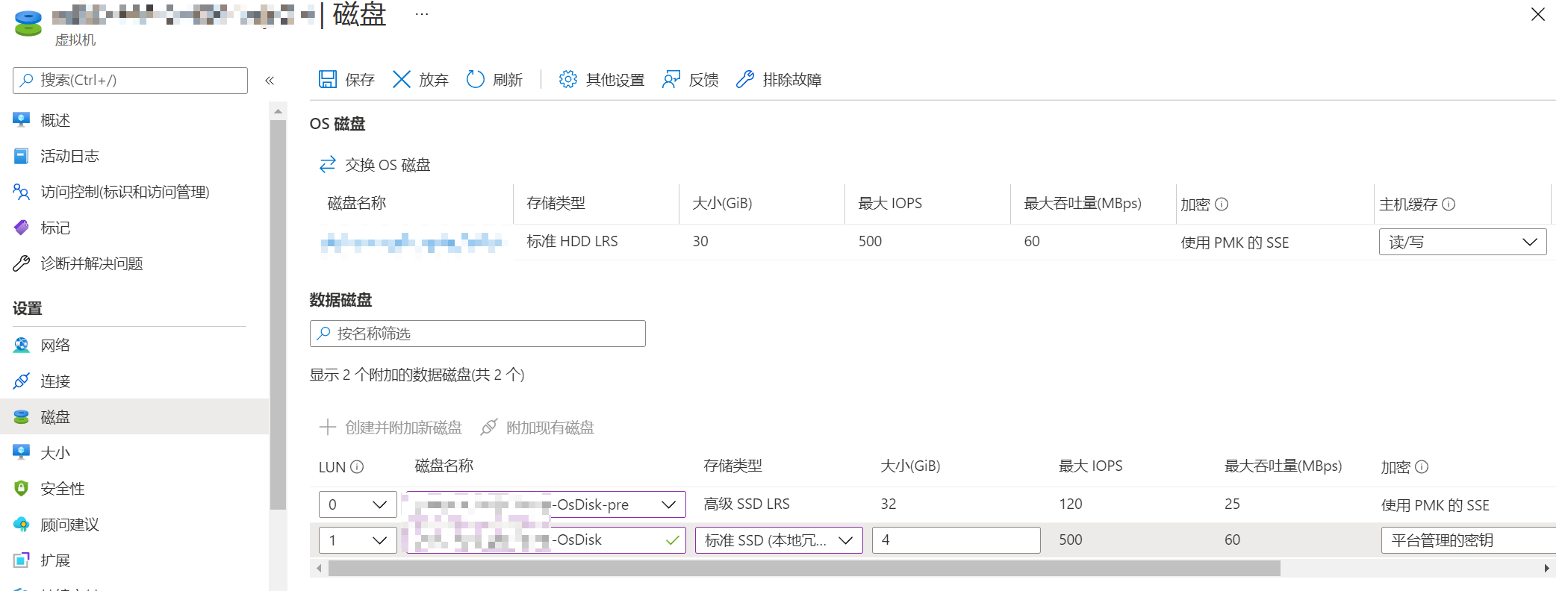
Task: Click 标准 HDD LRS storage type cell
Action: 572,241
